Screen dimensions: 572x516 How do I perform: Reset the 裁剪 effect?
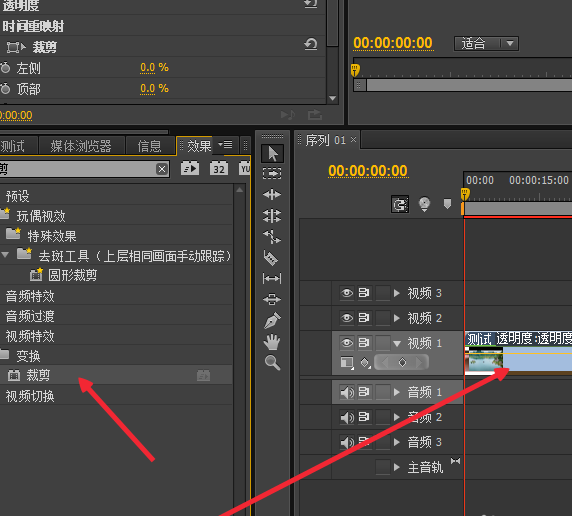(311, 45)
